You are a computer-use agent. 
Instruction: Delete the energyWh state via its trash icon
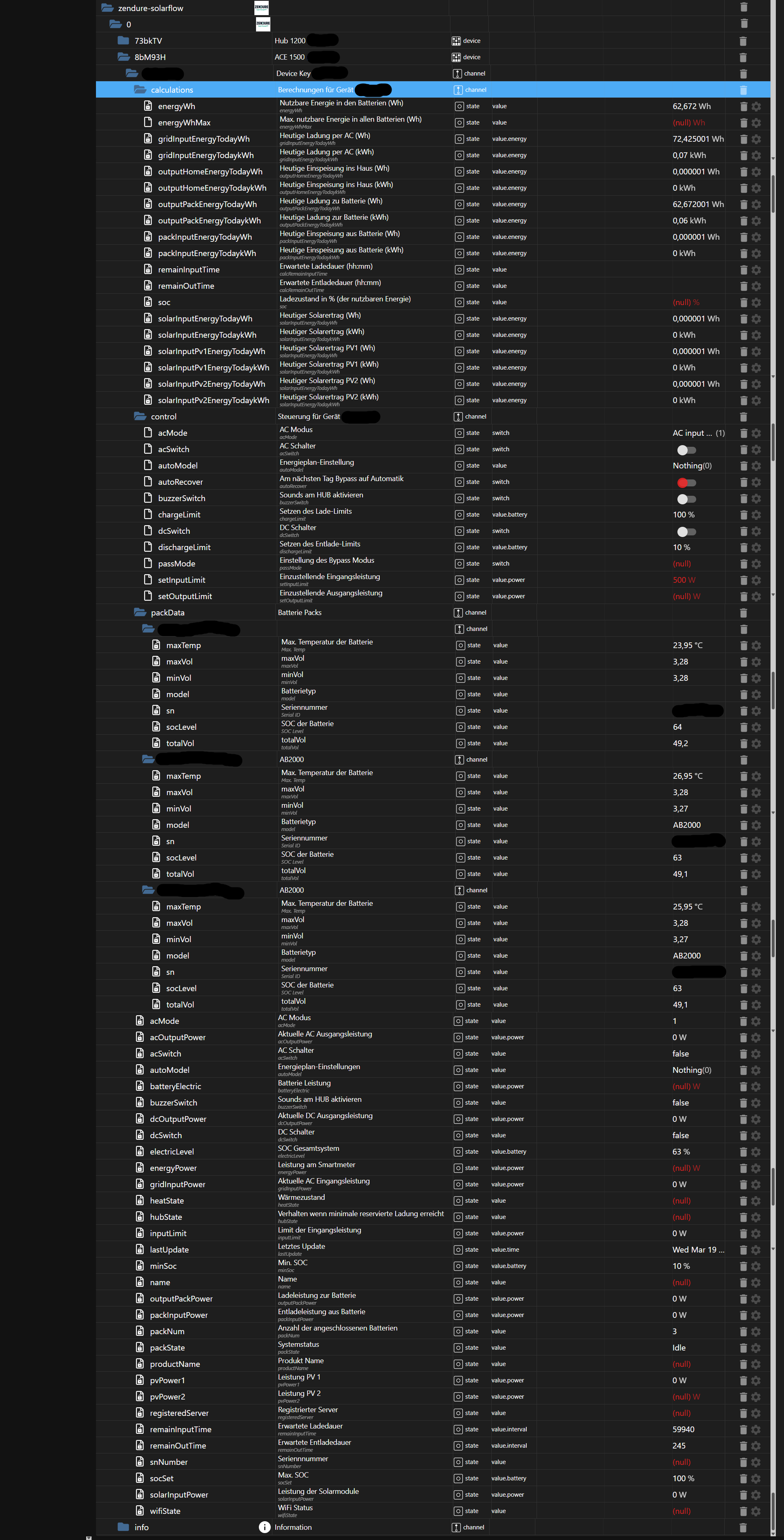(x=743, y=107)
